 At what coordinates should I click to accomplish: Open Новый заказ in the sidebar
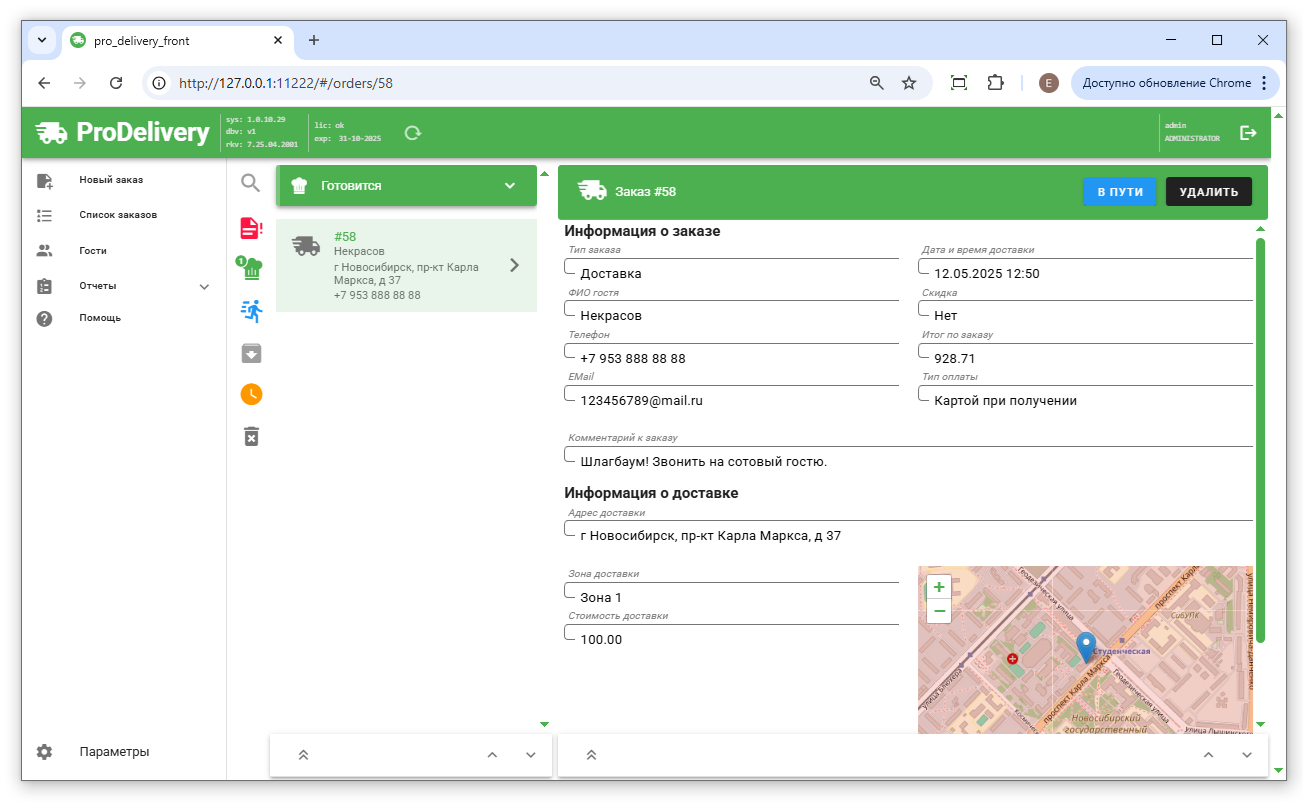click(111, 180)
